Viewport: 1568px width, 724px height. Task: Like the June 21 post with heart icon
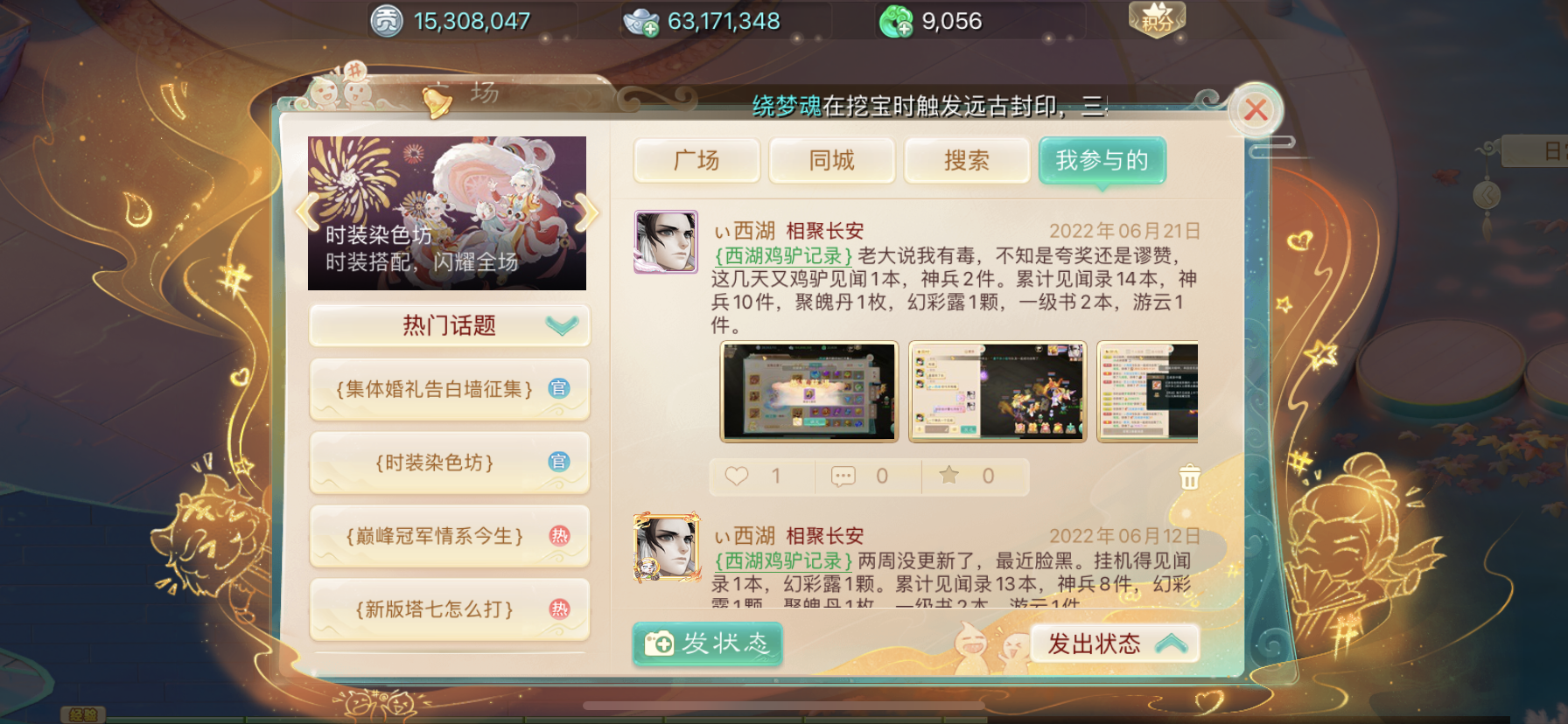click(x=737, y=476)
